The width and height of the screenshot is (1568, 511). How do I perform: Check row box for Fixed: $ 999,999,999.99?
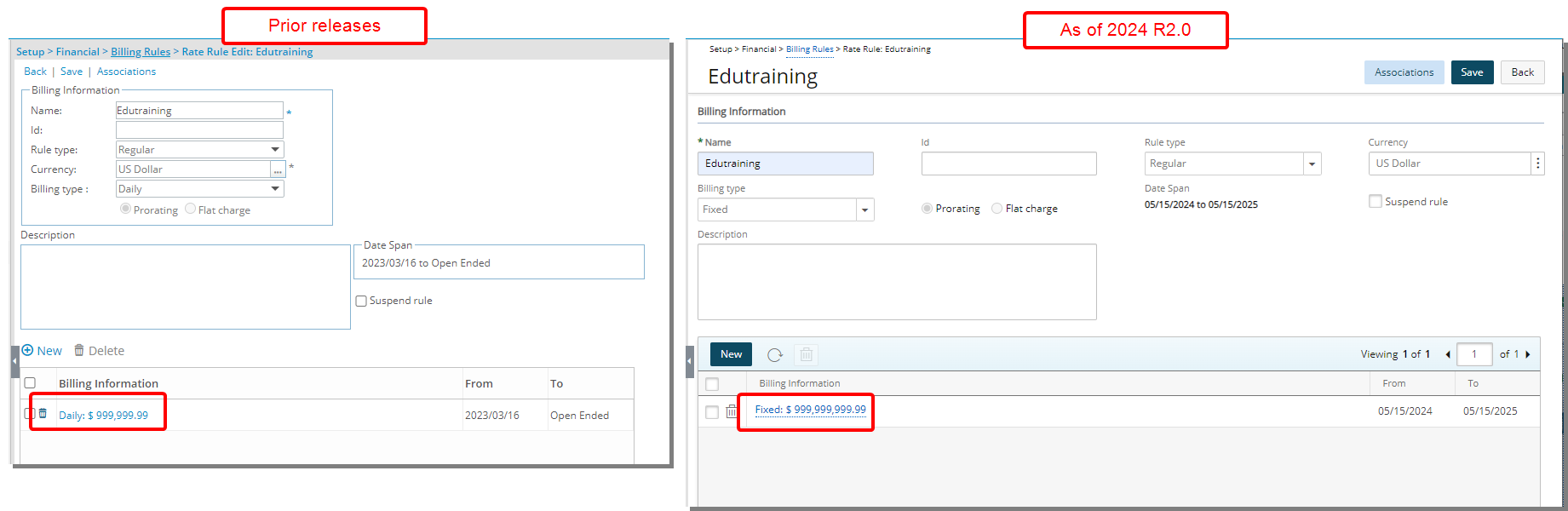tap(712, 412)
